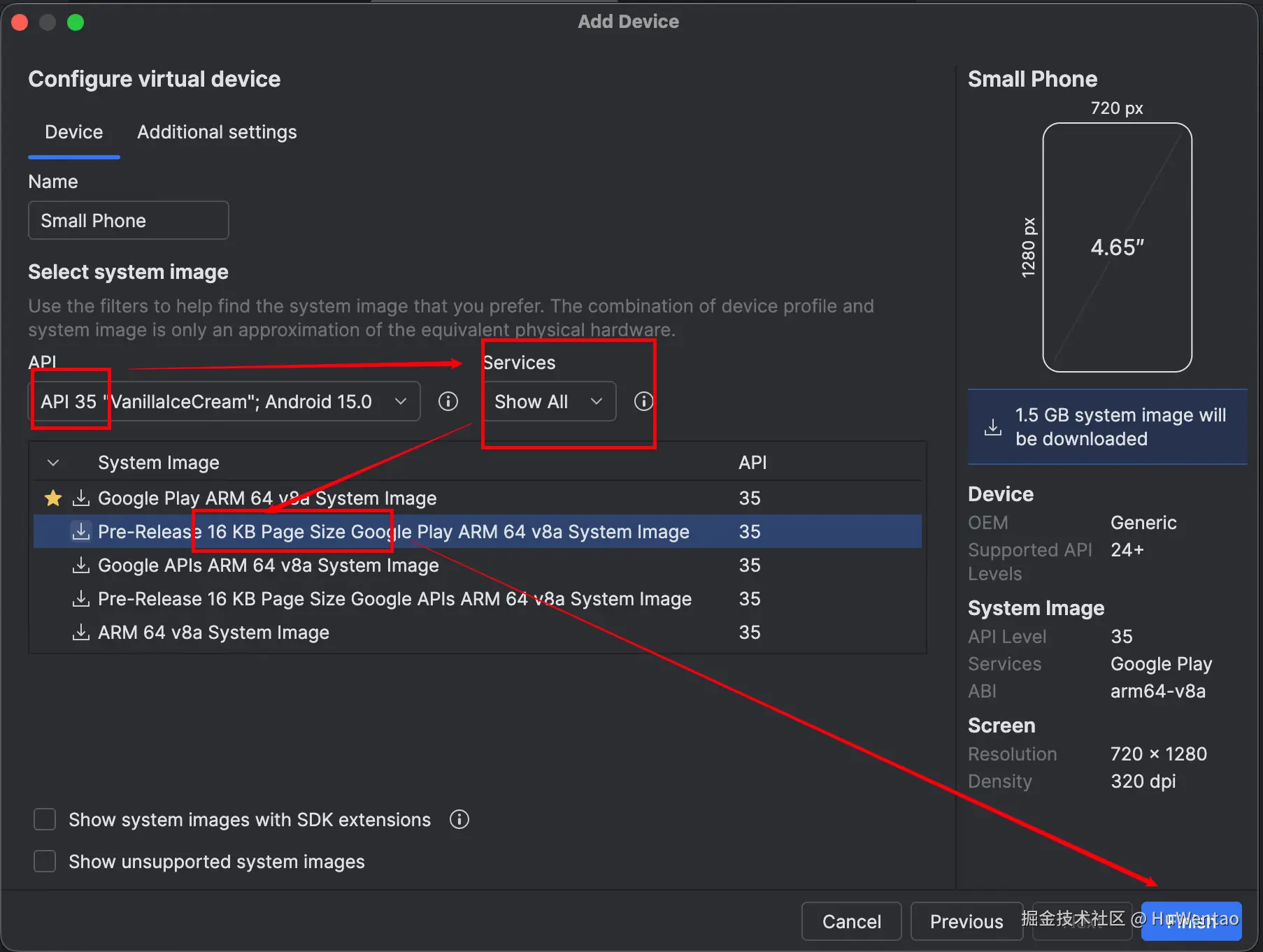Click download icon for Google APIs ARM 64 image
The height and width of the screenshot is (952, 1263).
[x=81, y=565]
